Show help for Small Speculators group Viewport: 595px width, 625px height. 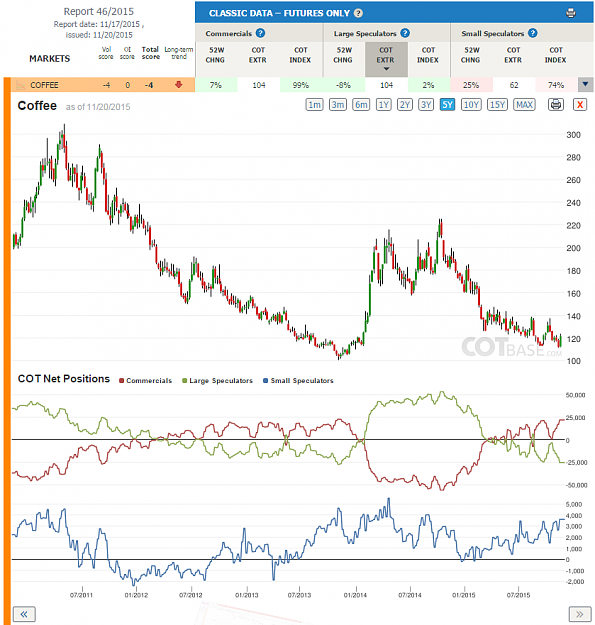tap(533, 33)
